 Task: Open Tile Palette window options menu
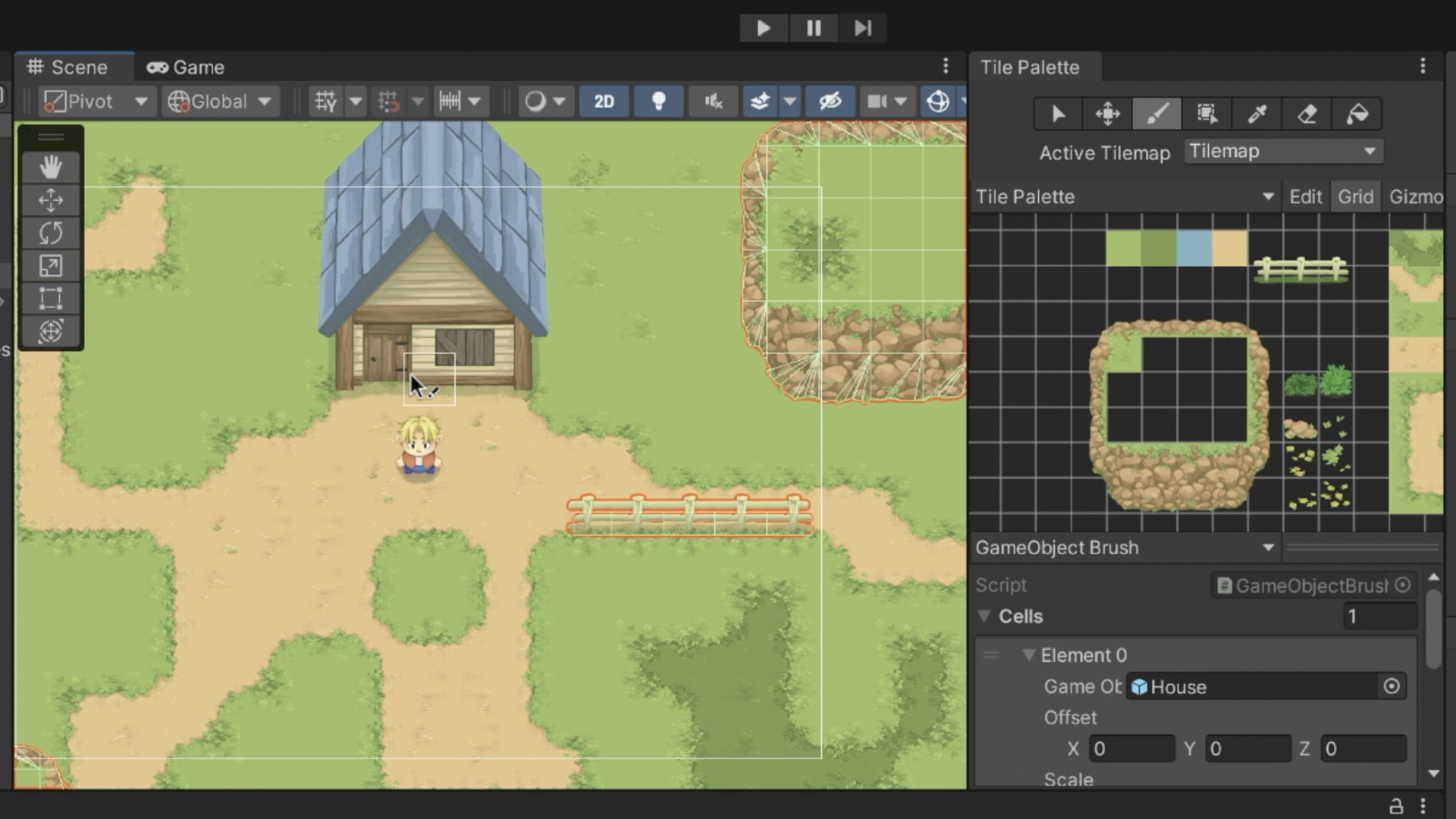1423,66
